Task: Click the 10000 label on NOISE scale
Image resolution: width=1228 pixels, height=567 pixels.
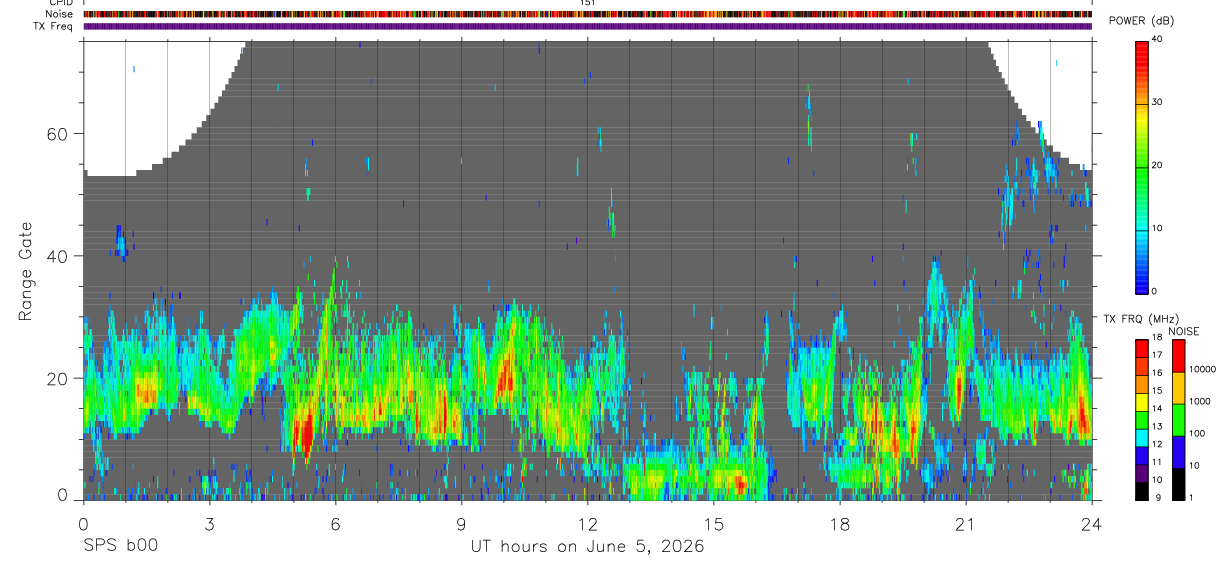Action: (x=1202, y=370)
